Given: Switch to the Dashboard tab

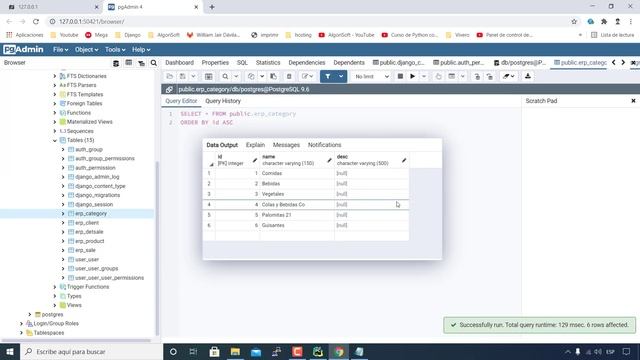Looking at the screenshot, I should point(179,63).
